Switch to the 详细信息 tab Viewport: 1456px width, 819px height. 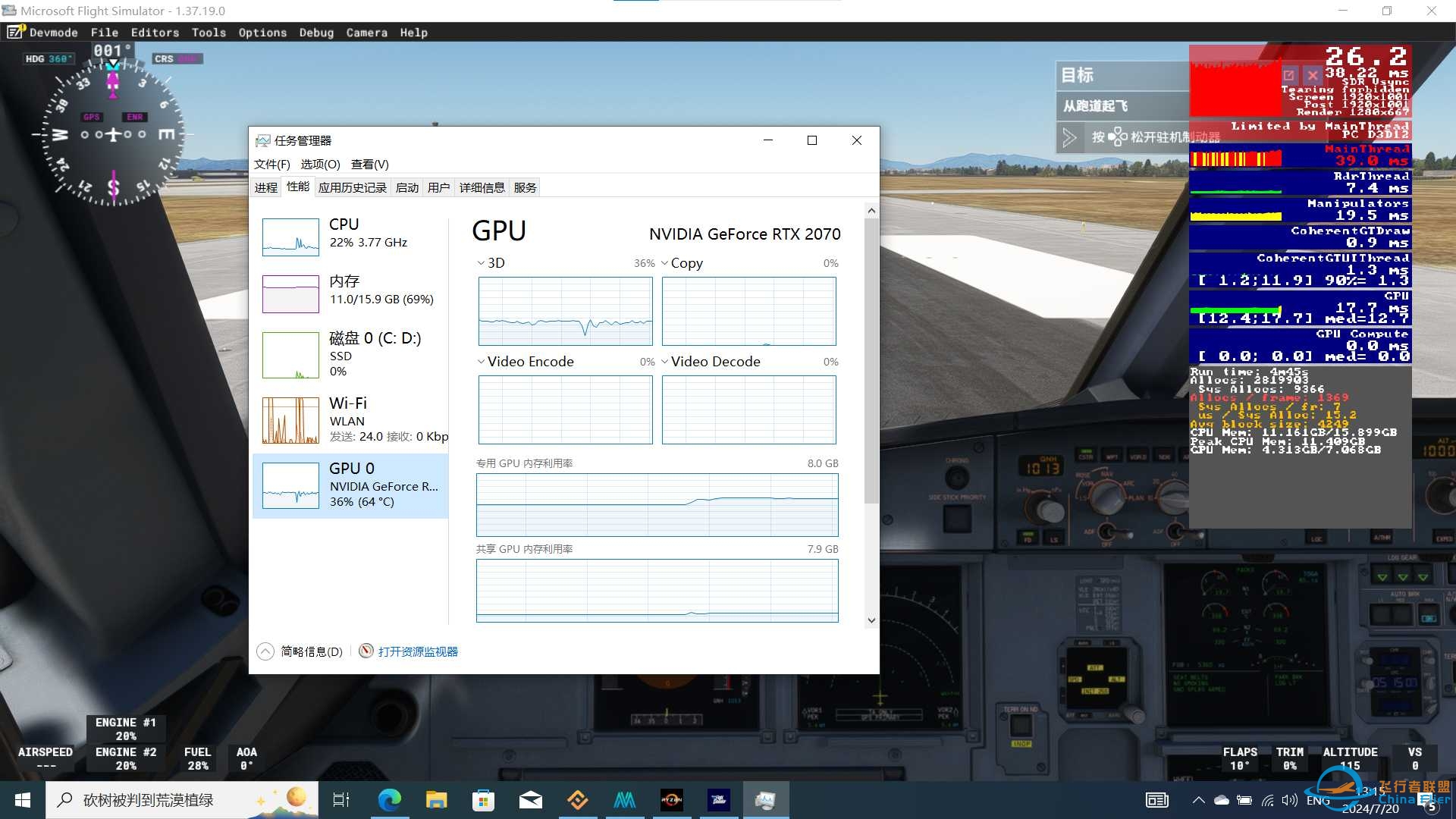(482, 187)
